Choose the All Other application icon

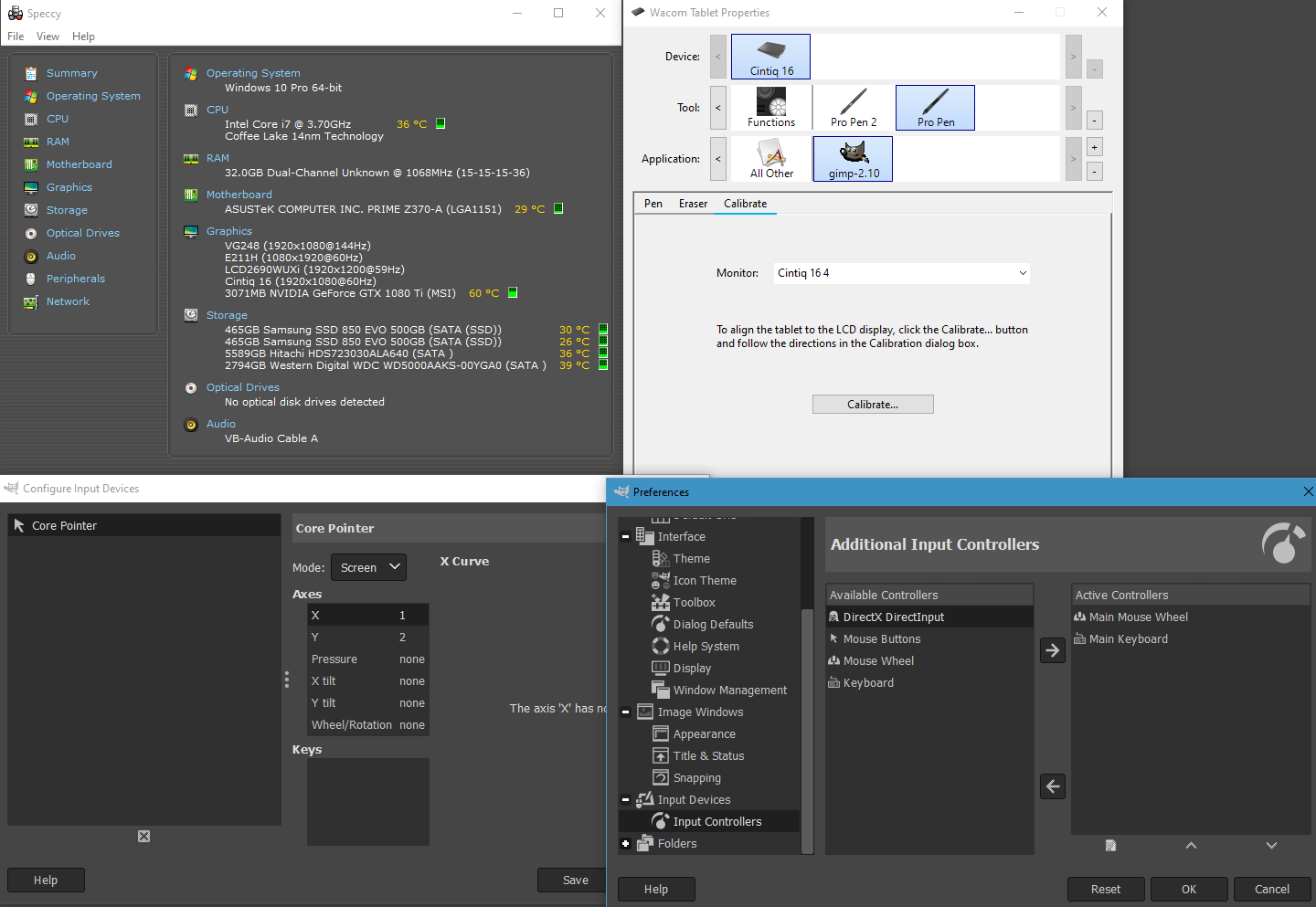pyautogui.click(x=770, y=159)
